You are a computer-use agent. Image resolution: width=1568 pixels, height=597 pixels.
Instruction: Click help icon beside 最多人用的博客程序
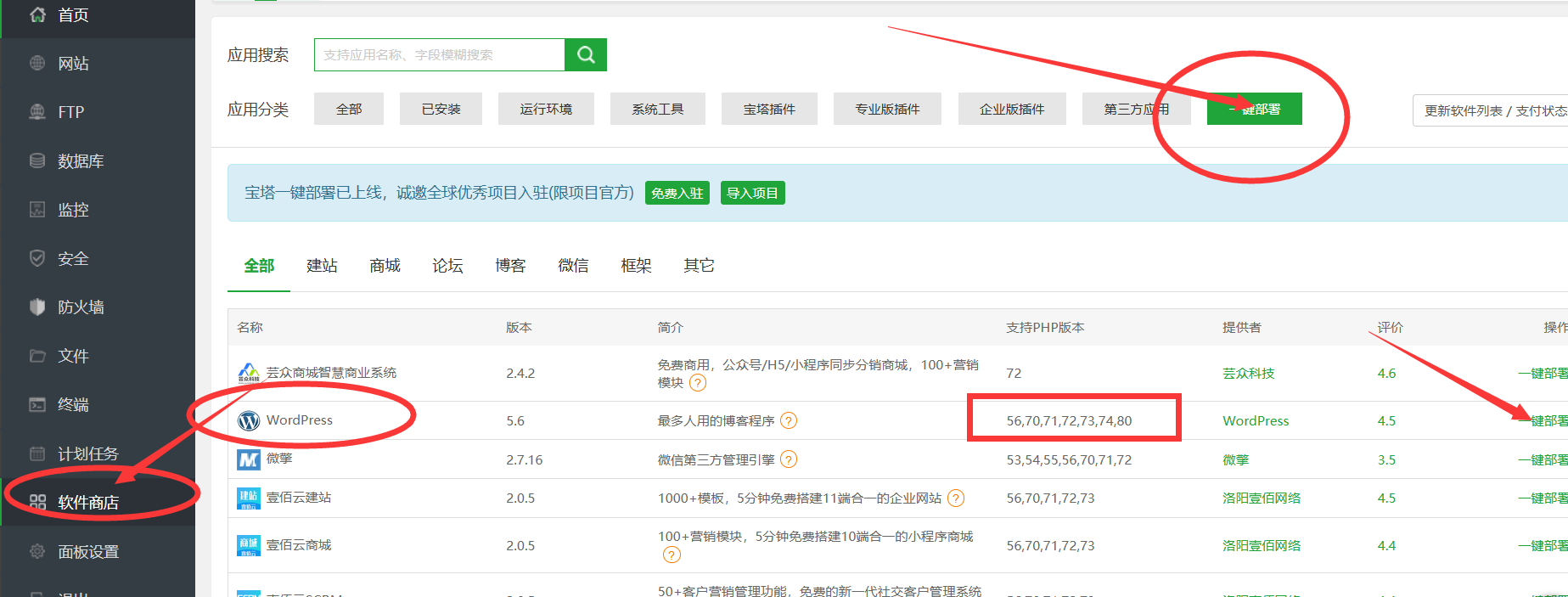(x=789, y=420)
